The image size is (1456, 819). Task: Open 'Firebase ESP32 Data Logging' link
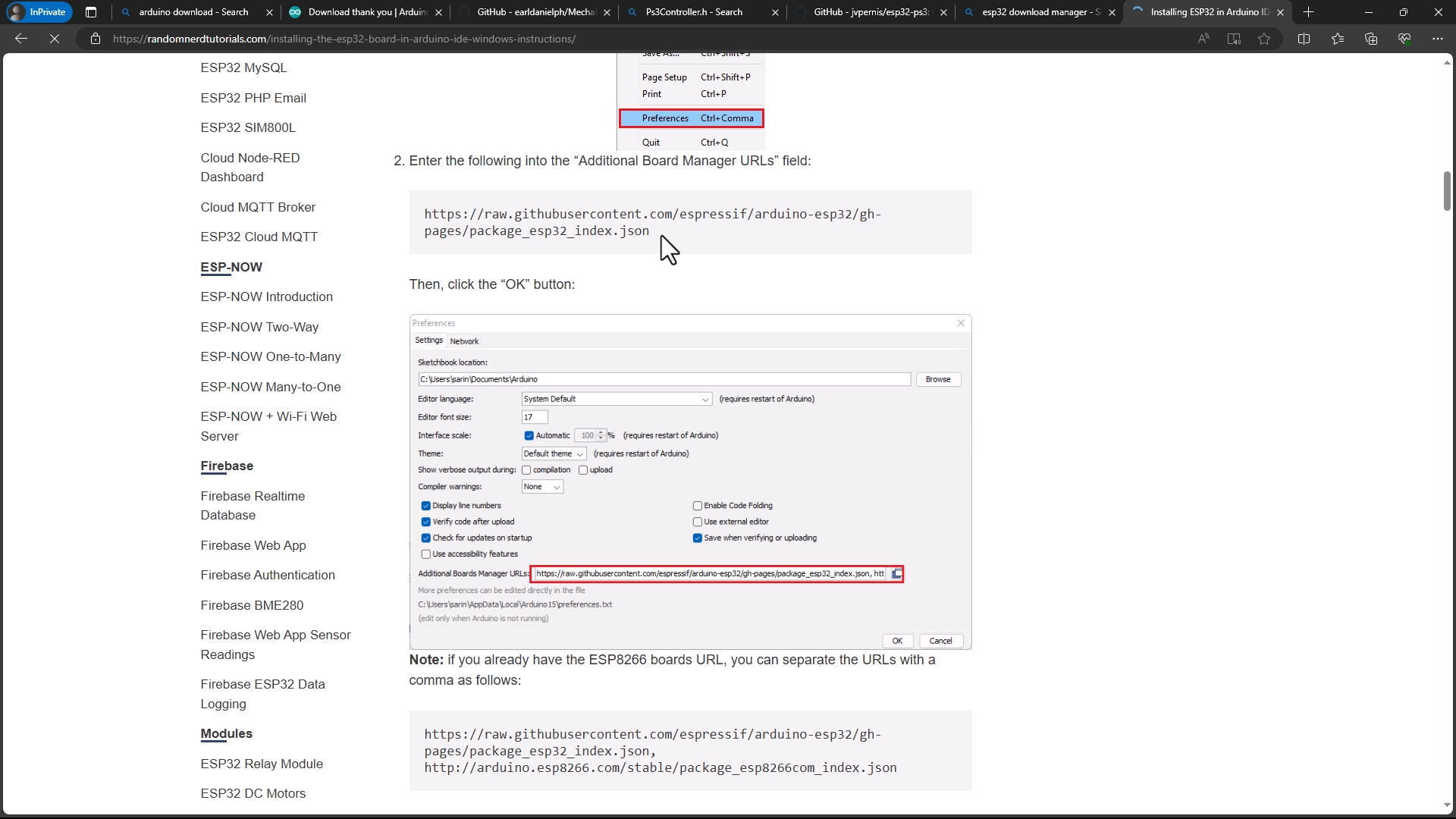pyautogui.click(x=262, y=694)
